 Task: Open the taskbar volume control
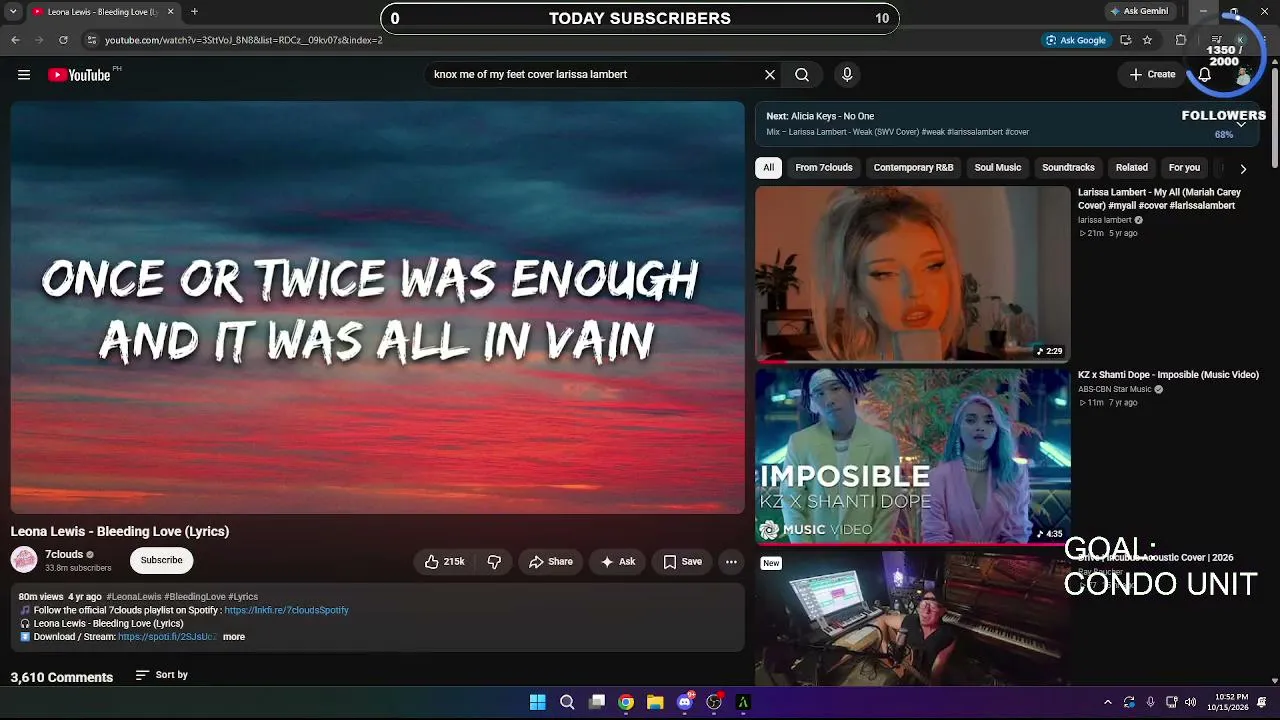pos(1190,702)
